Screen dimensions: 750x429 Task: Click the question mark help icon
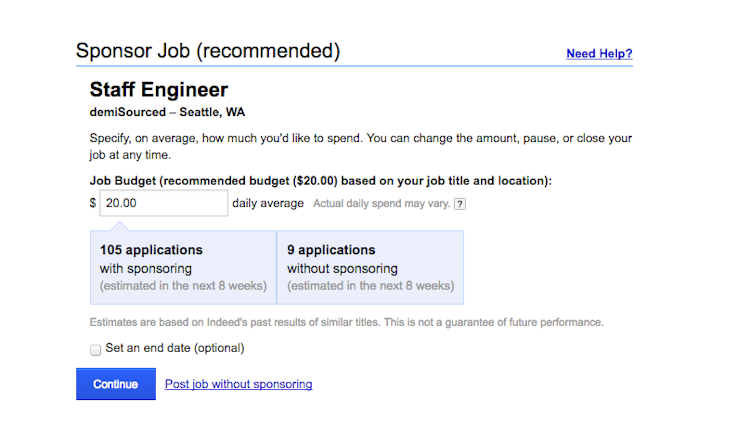(x=460, y=204)
